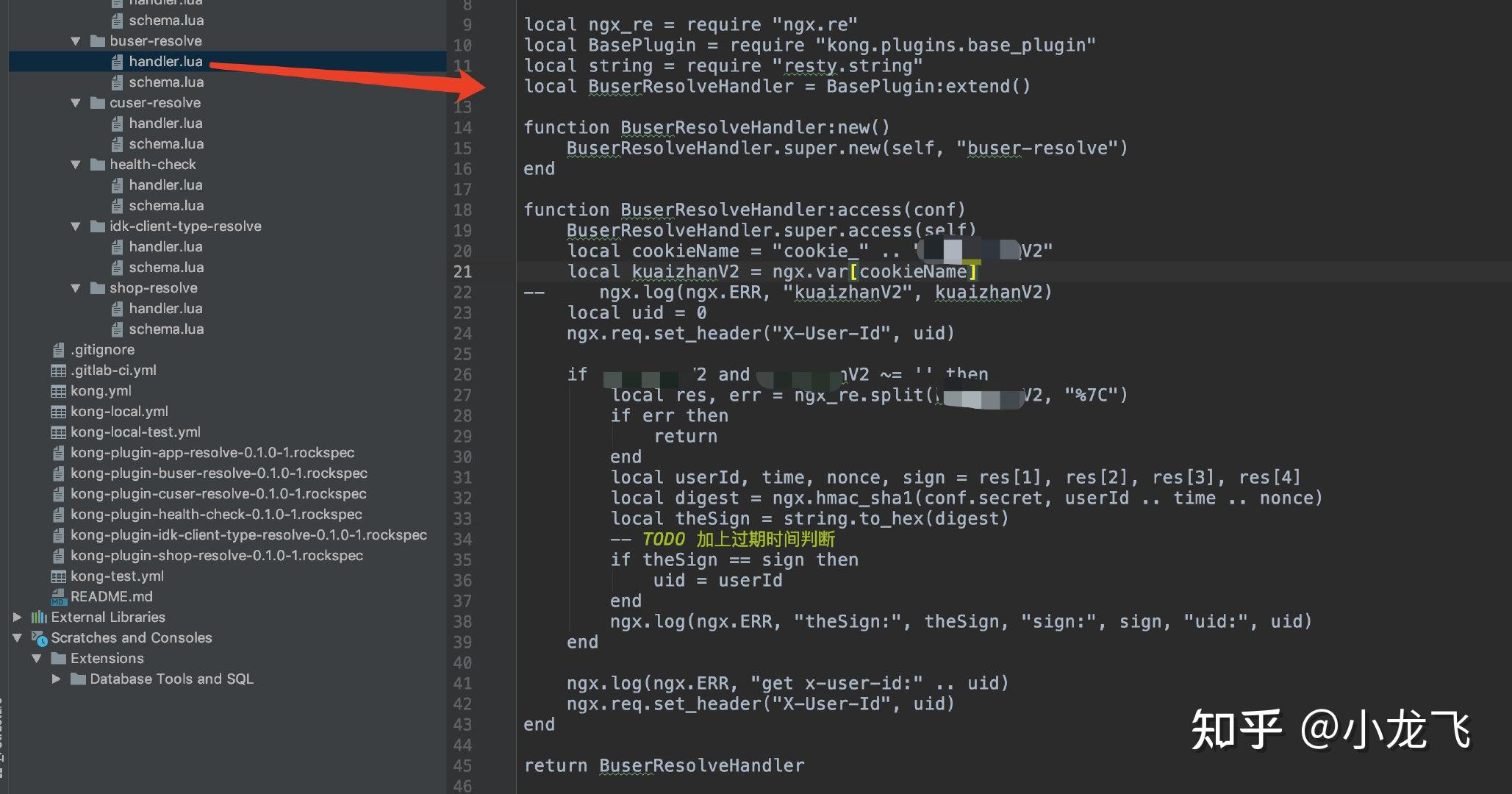Click schema.lua icon under idk-client-type-resolve

point(117,268)
